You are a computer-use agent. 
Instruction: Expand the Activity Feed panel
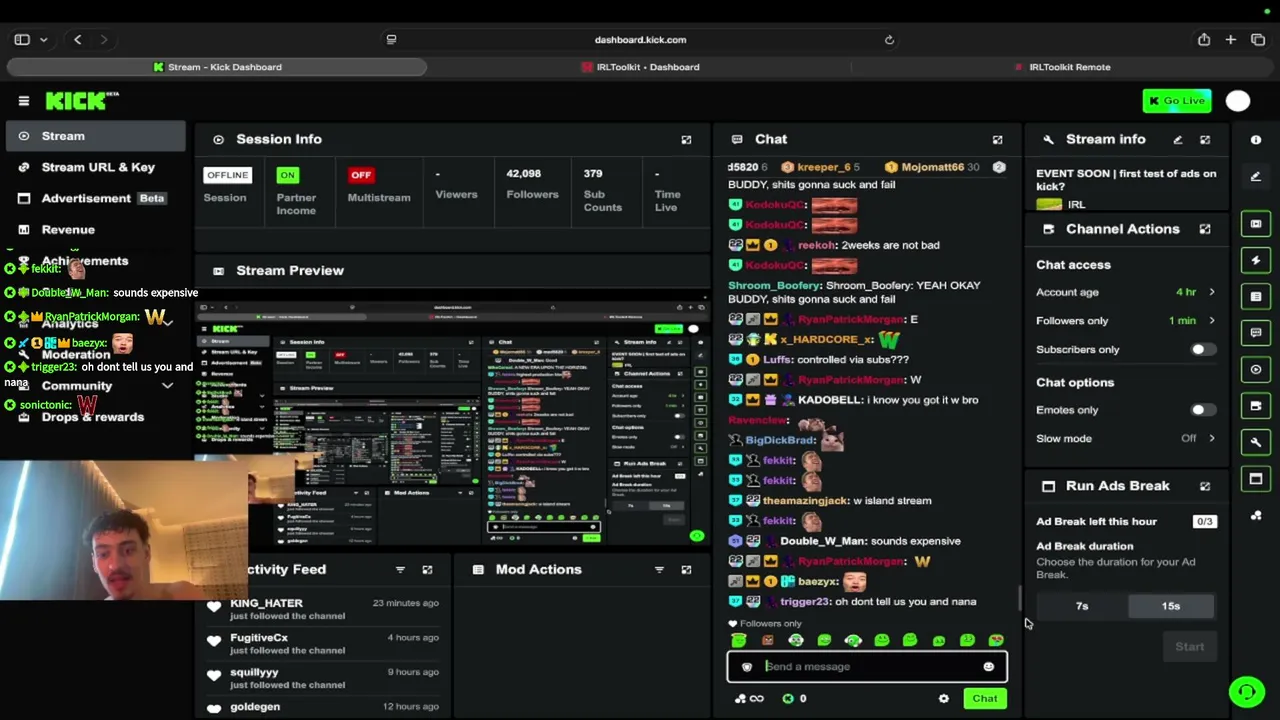click(427, 570)
